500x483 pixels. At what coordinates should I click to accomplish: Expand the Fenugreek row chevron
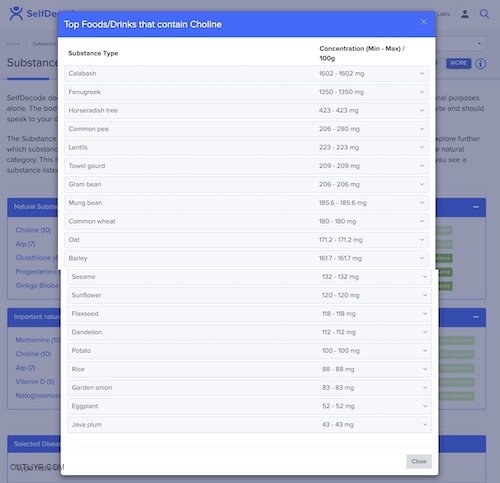422,92
